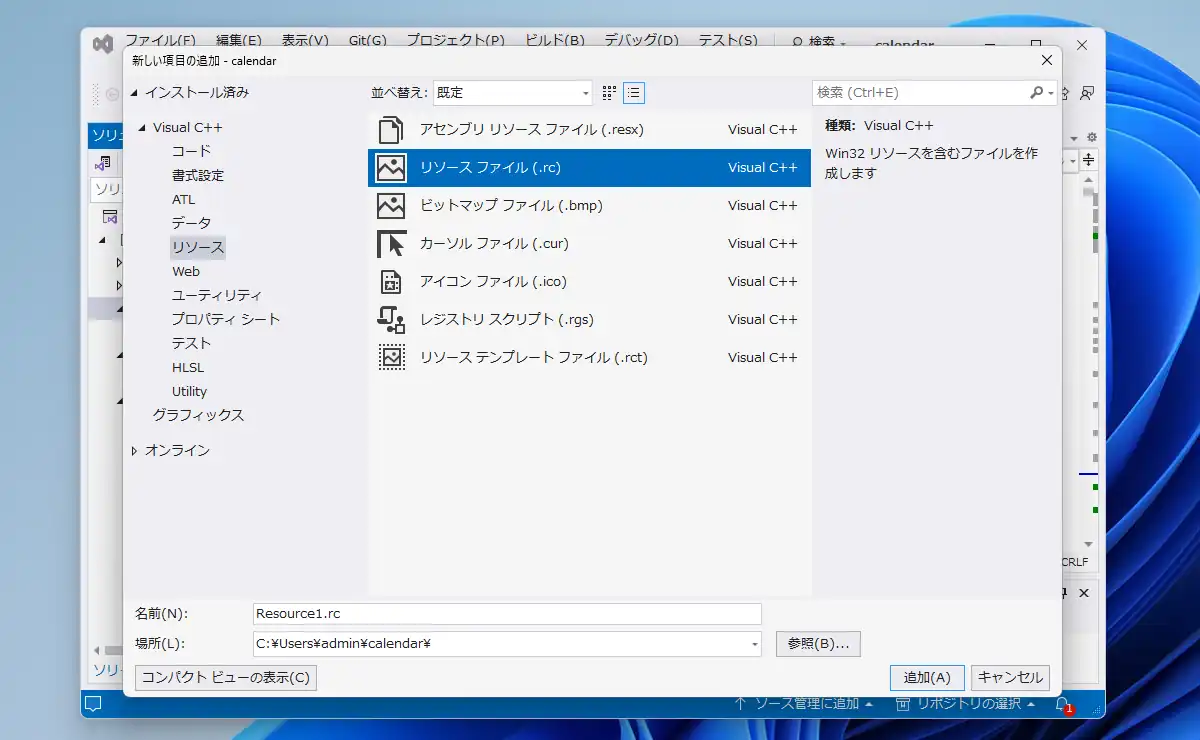
Task: Select the コード category
Action: [x=191, y=151]
